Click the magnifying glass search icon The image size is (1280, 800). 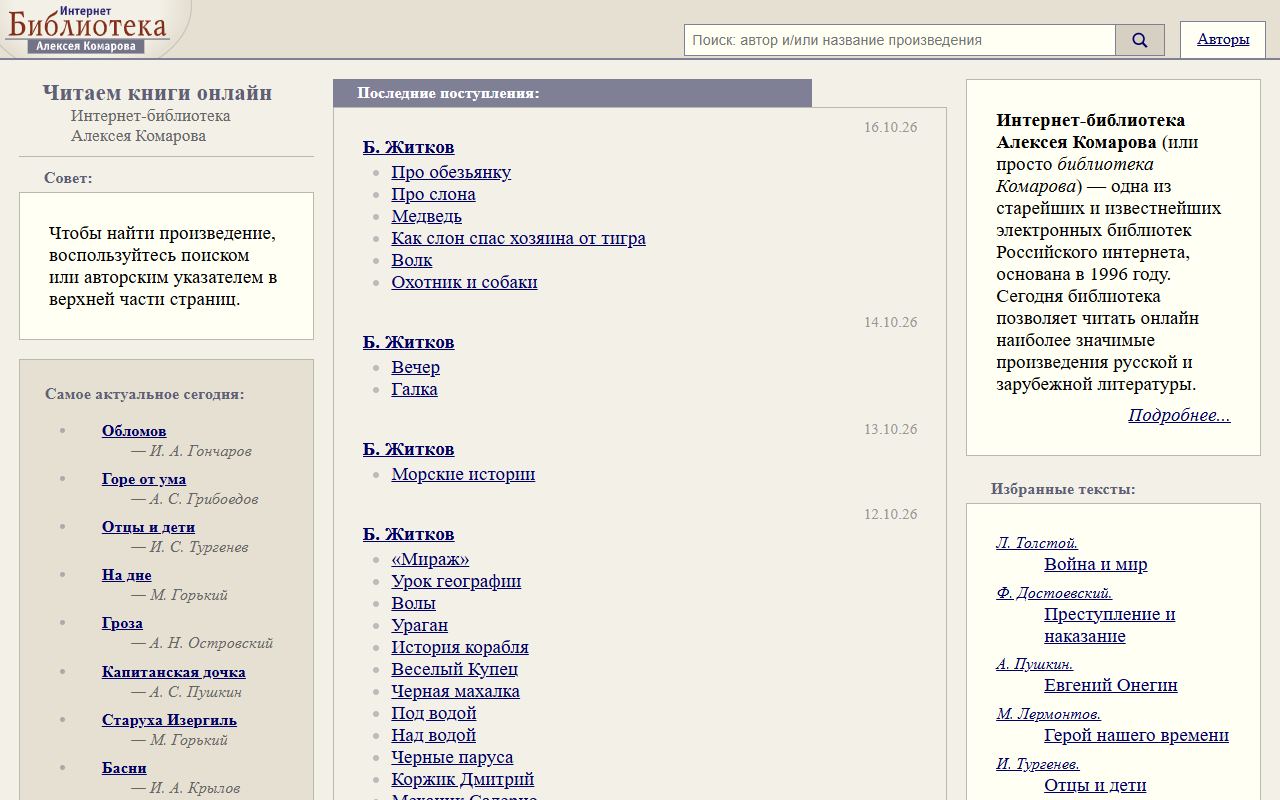(1140, 40)
